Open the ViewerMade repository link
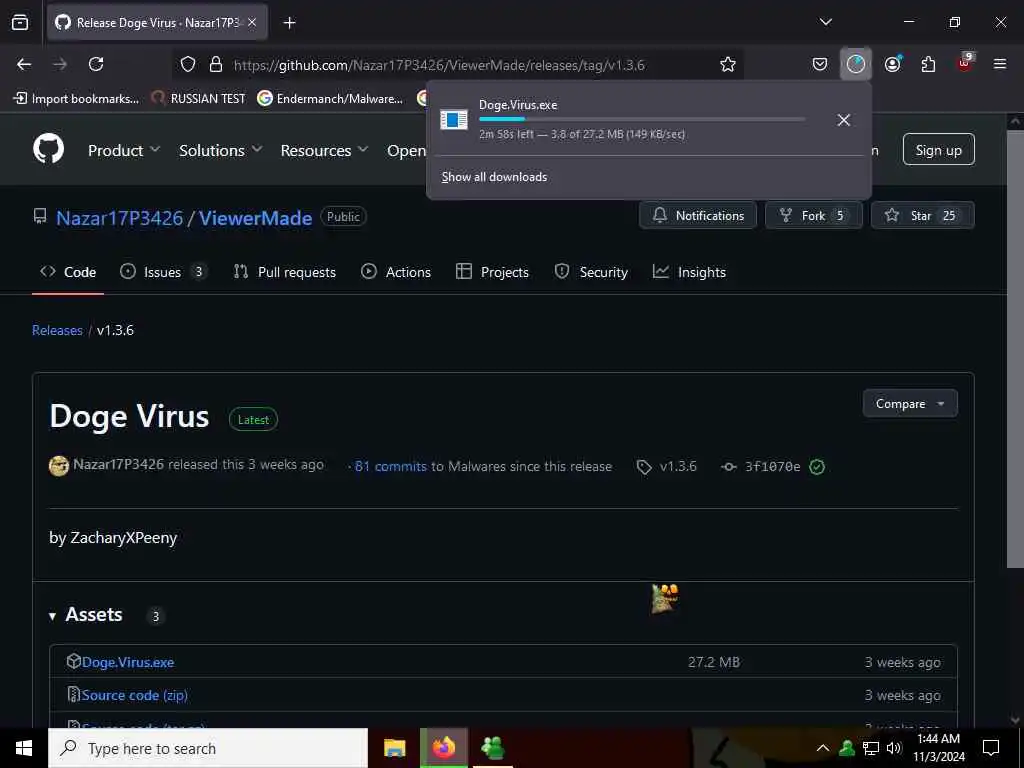The height and width of the screenshot is (768, 1024). tap(255, 218)
